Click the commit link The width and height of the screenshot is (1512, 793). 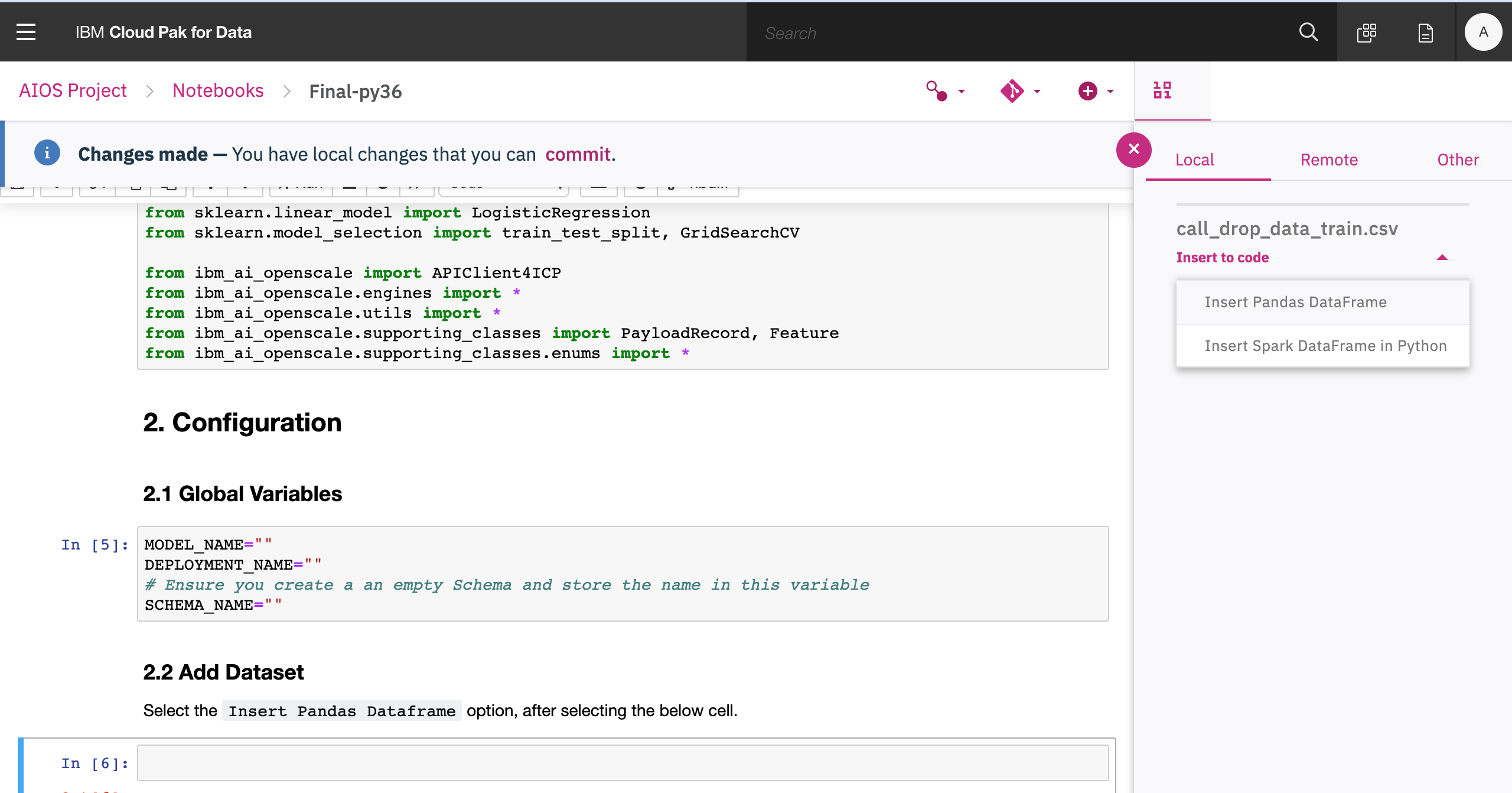(578, 154)
